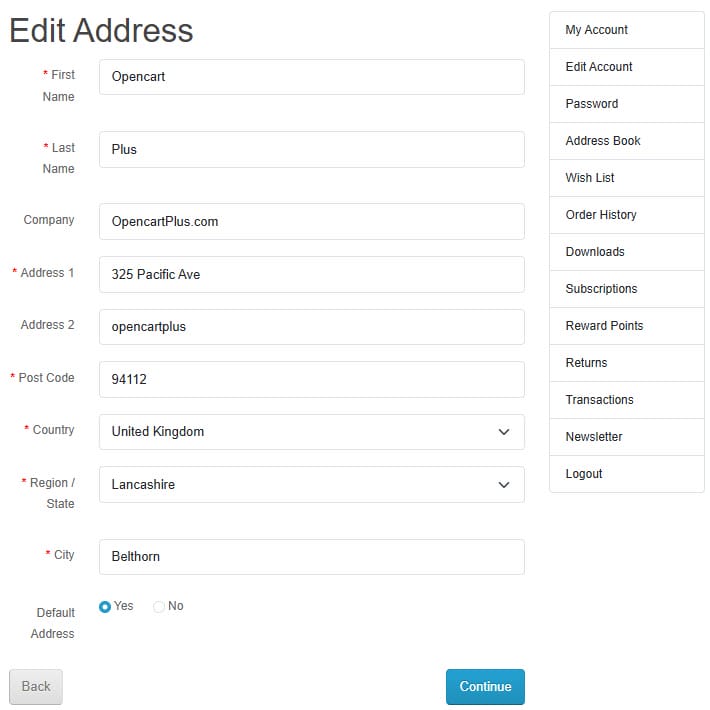View Order History in the sidebar
This screenshot has width=710, height=710.
627,215
